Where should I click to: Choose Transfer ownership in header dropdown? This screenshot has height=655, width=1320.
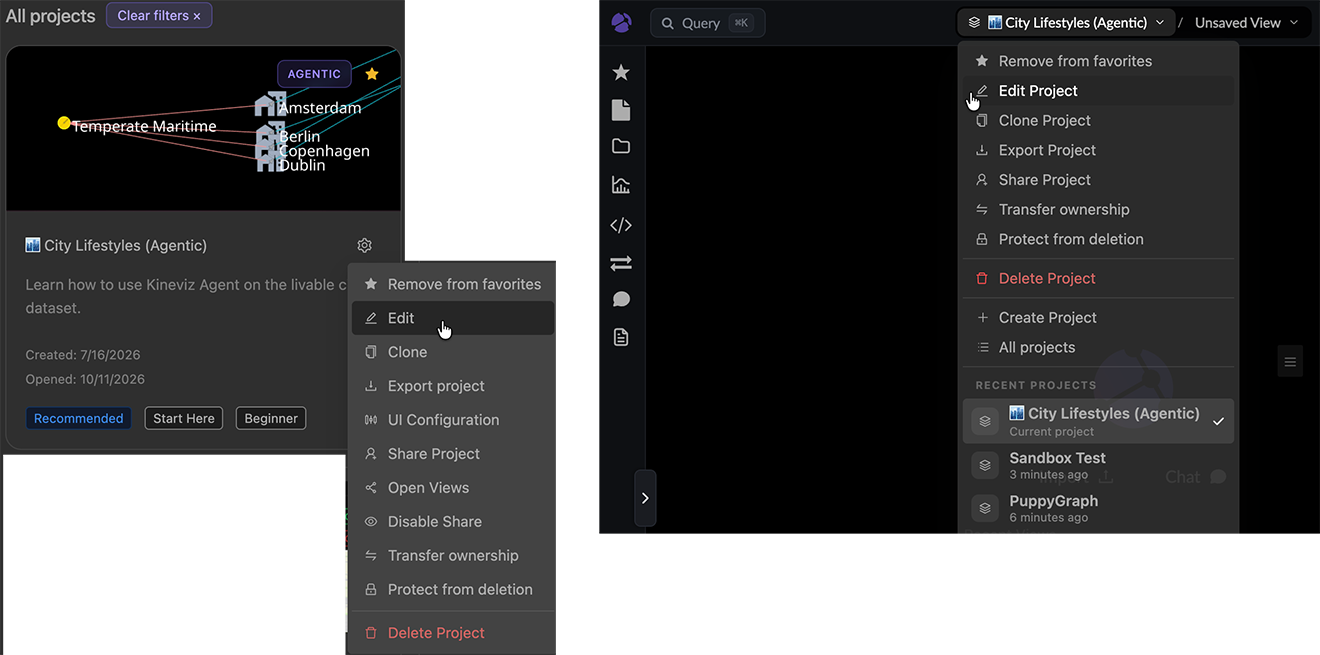coord(1098,209)
